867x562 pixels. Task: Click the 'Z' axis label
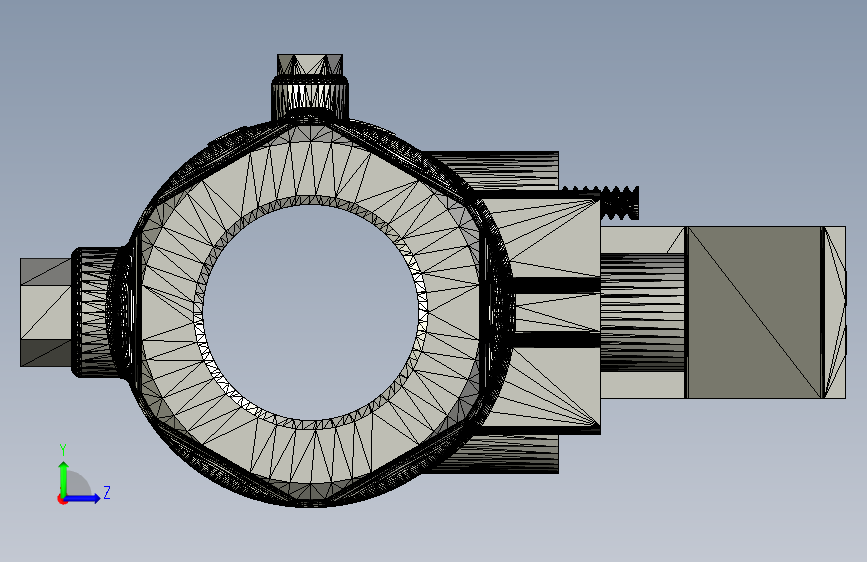tap(107, 492)
